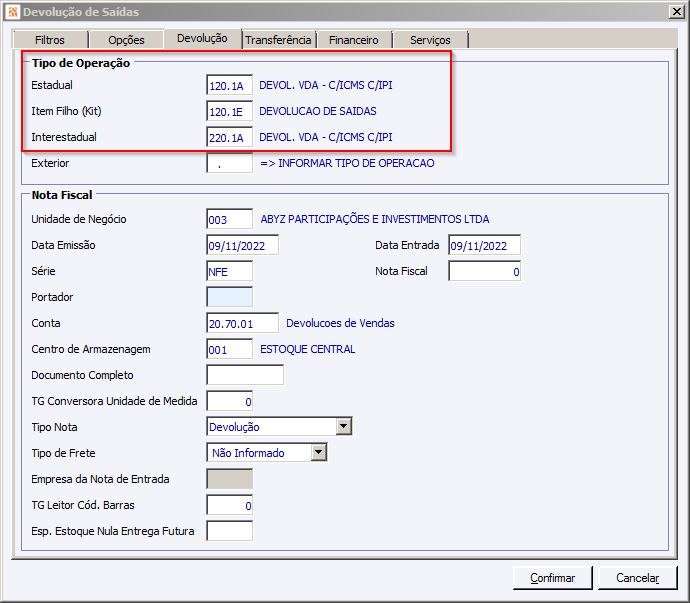Click the Empresa da Nota de Entrada field
This screenshot has height=603, width=690.
(x=229, y=479)
